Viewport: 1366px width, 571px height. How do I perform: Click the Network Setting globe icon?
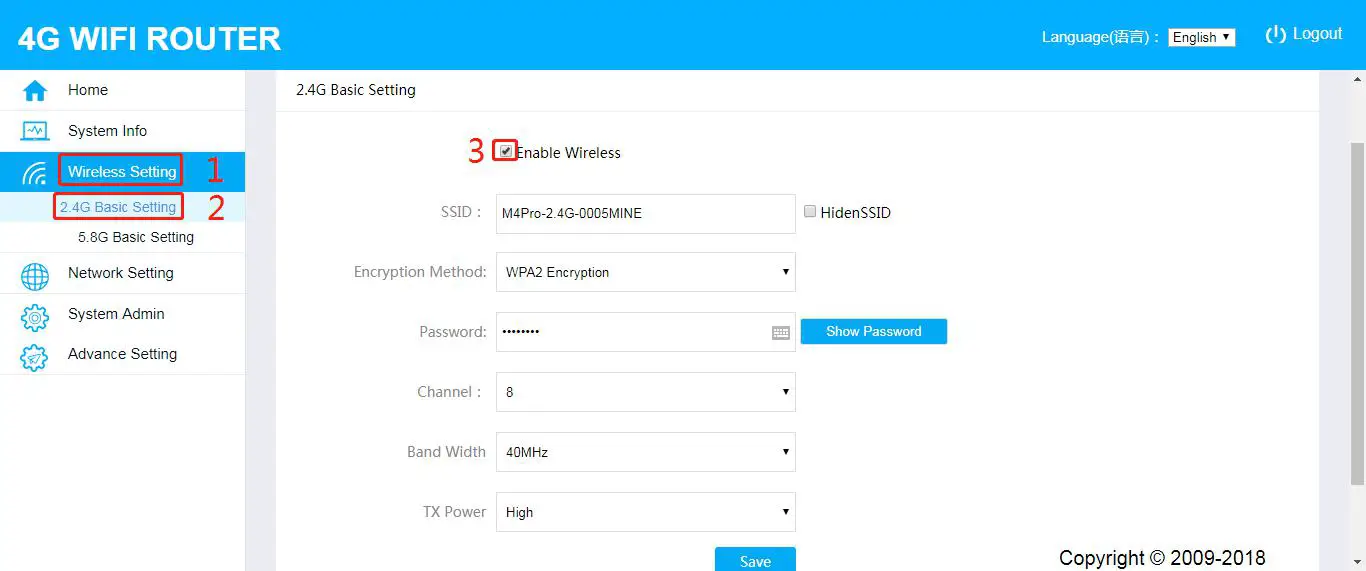pos(35,275)
